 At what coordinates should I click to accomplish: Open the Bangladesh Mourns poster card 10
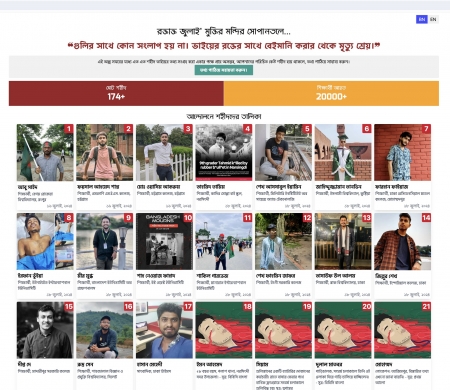click(164, 241)
